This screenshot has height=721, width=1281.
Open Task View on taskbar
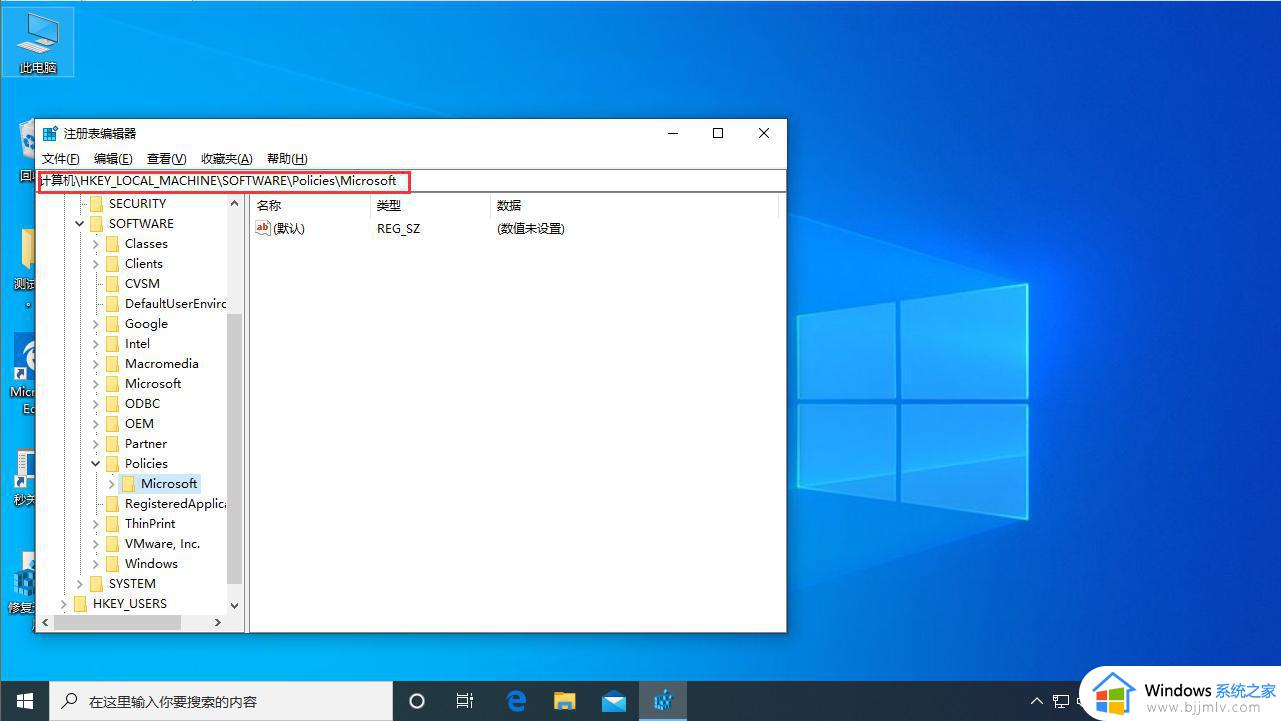pos(465,701)
